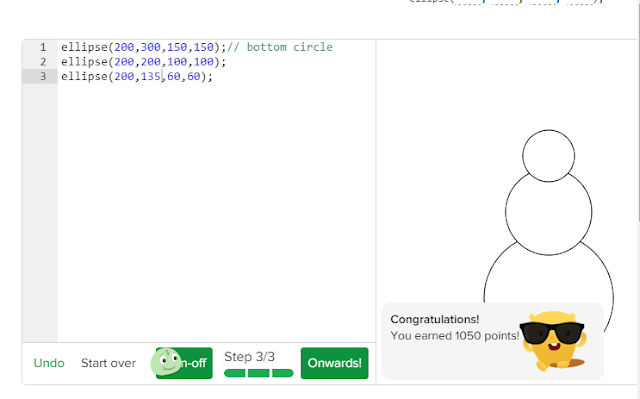Click the snowman's top head circle
Image resolution: width=640 pixels, height=399 pixels.
tap(549, 156)
